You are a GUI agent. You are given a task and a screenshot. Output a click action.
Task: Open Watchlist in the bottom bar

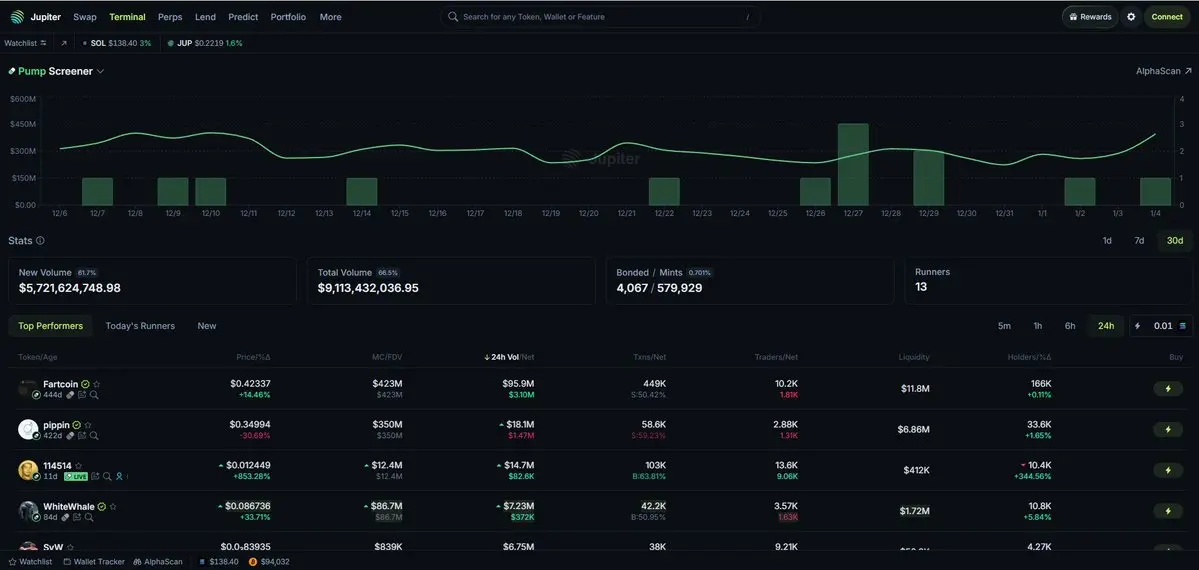point(31,562)
